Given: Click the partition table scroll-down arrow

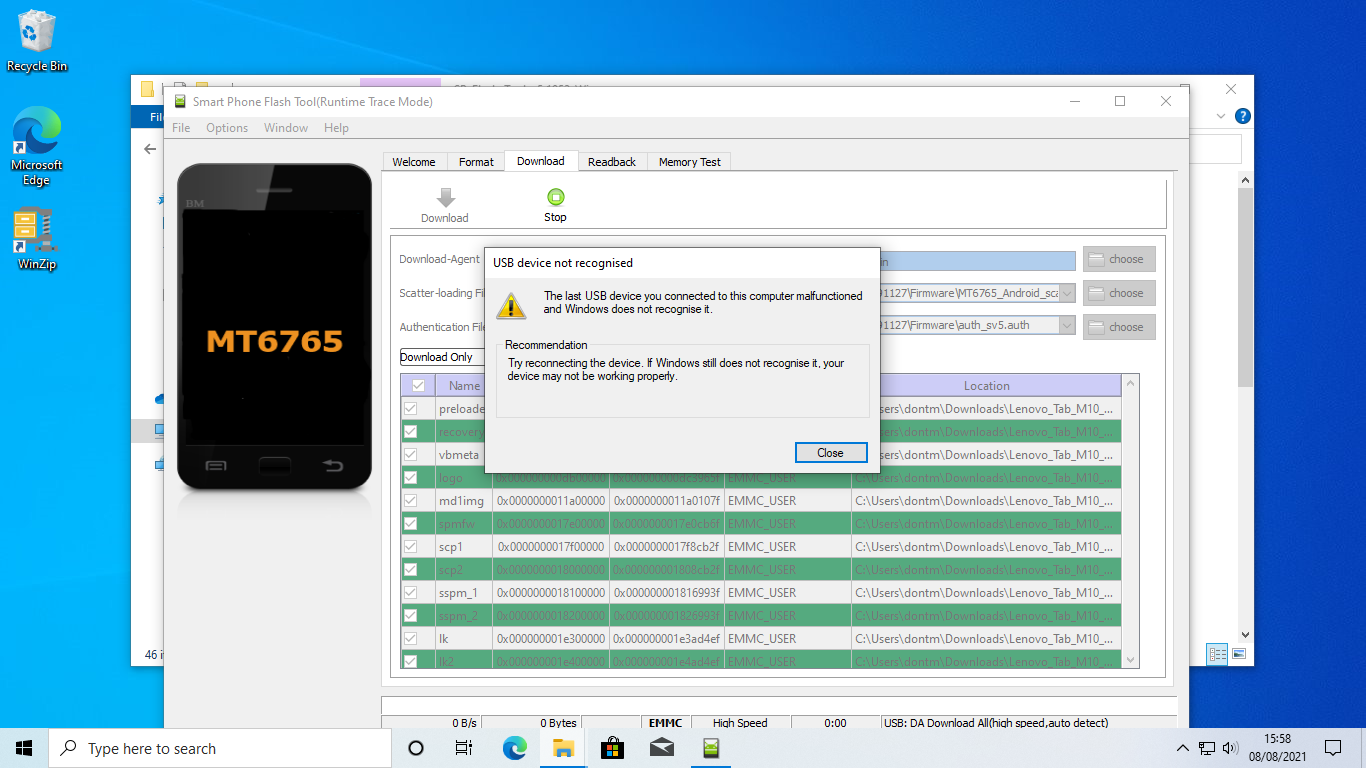Looking at the screenshot, I should pos(1131,659).
